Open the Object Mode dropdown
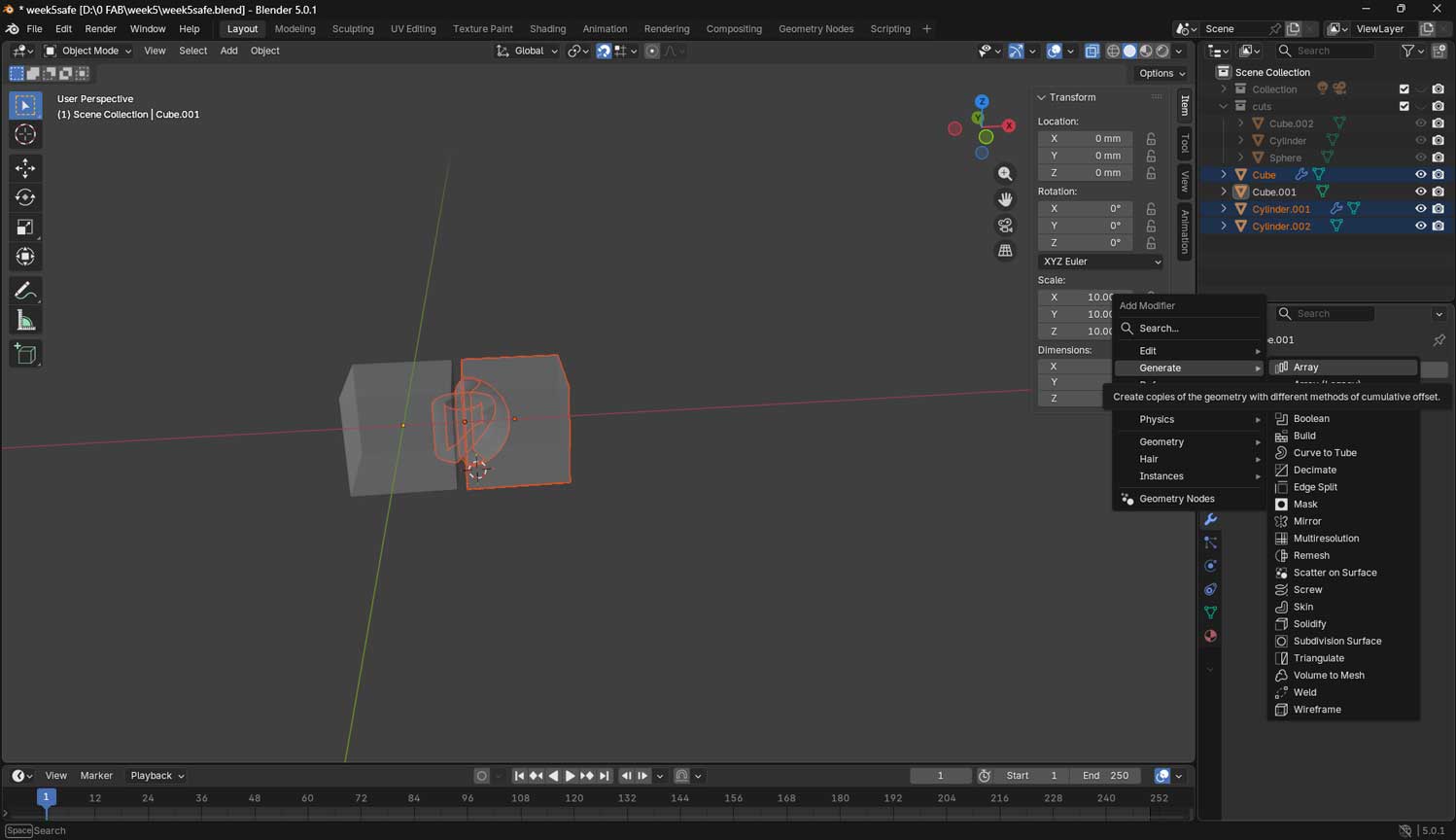1456x840 pixels. click(x=87, y=51)
